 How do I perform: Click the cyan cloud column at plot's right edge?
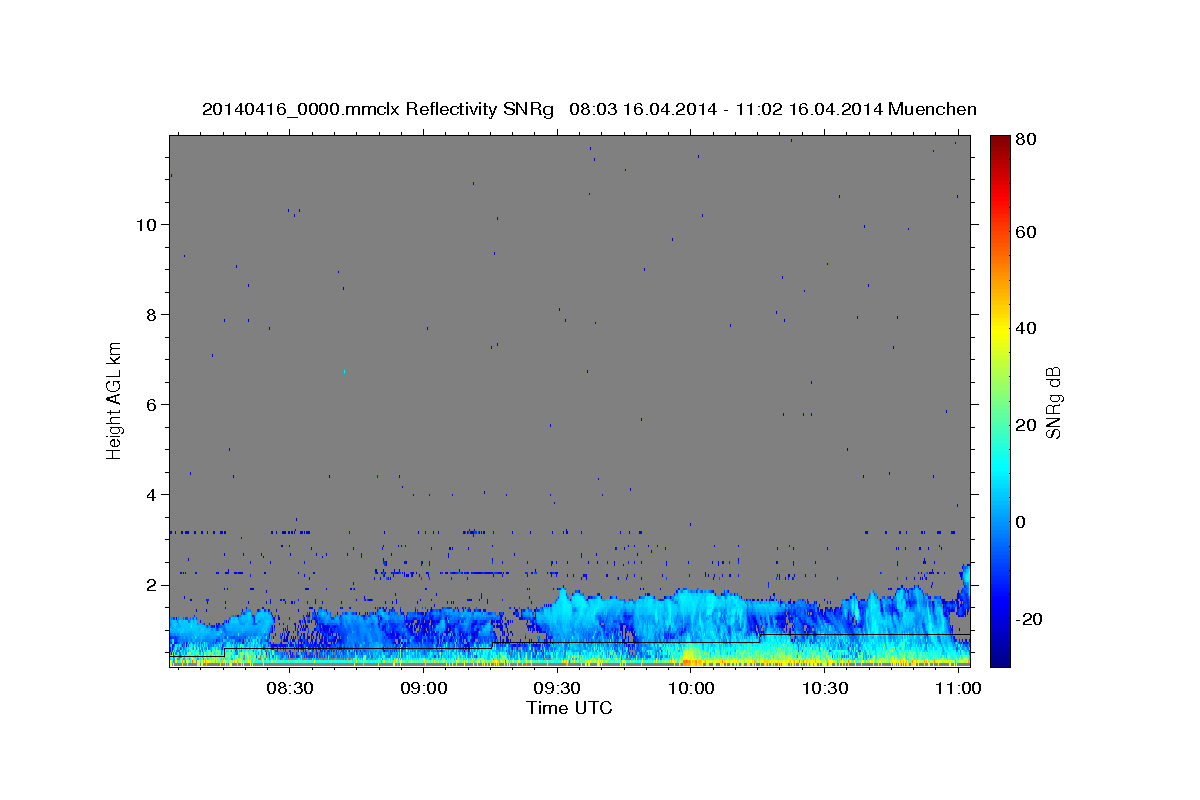point(964,592)
